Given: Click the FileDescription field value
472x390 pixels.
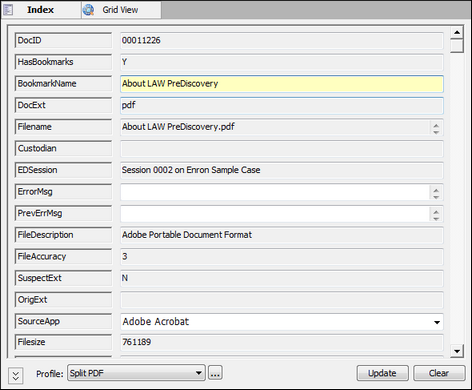Looking at the screenshot, I should [x=282, y=235].
